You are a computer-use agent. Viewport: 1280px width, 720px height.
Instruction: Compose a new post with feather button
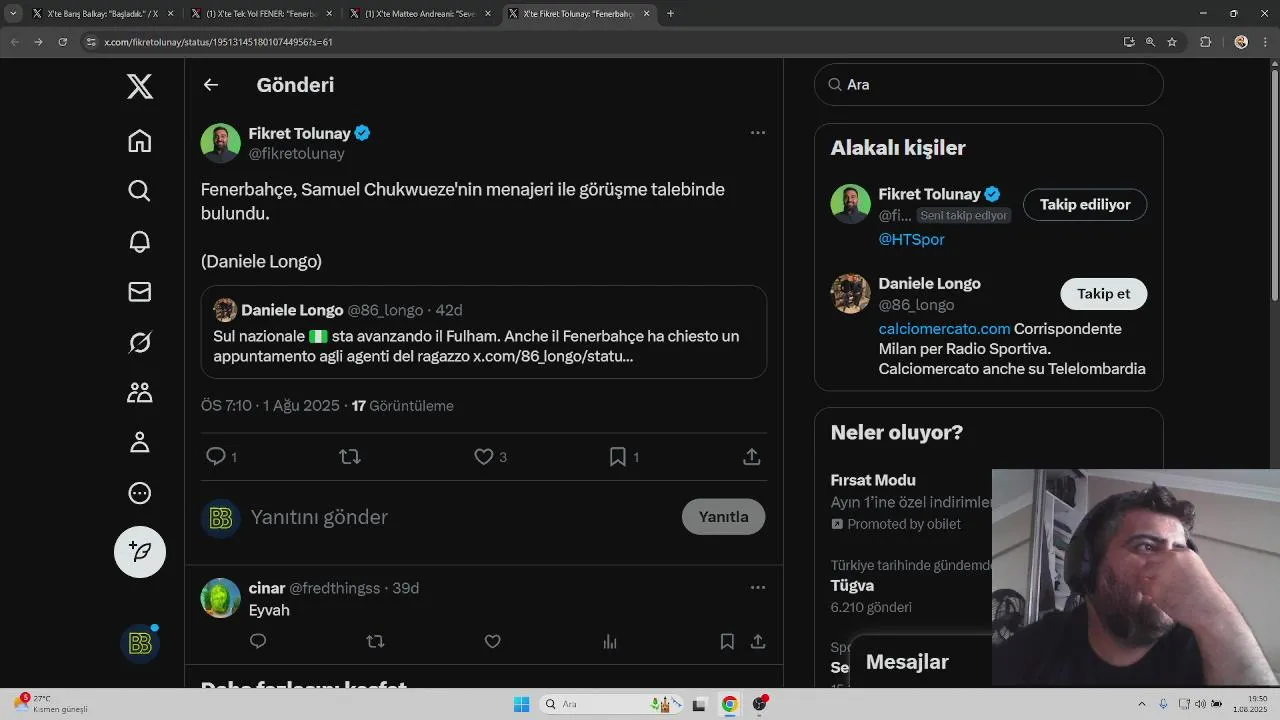click(x=140, y=551)
